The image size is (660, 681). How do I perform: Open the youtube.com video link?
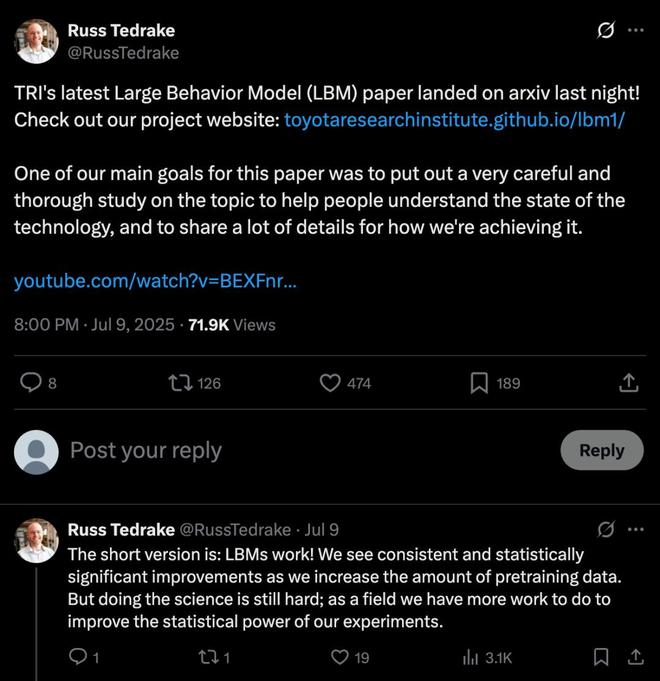(x=155, y=281)
